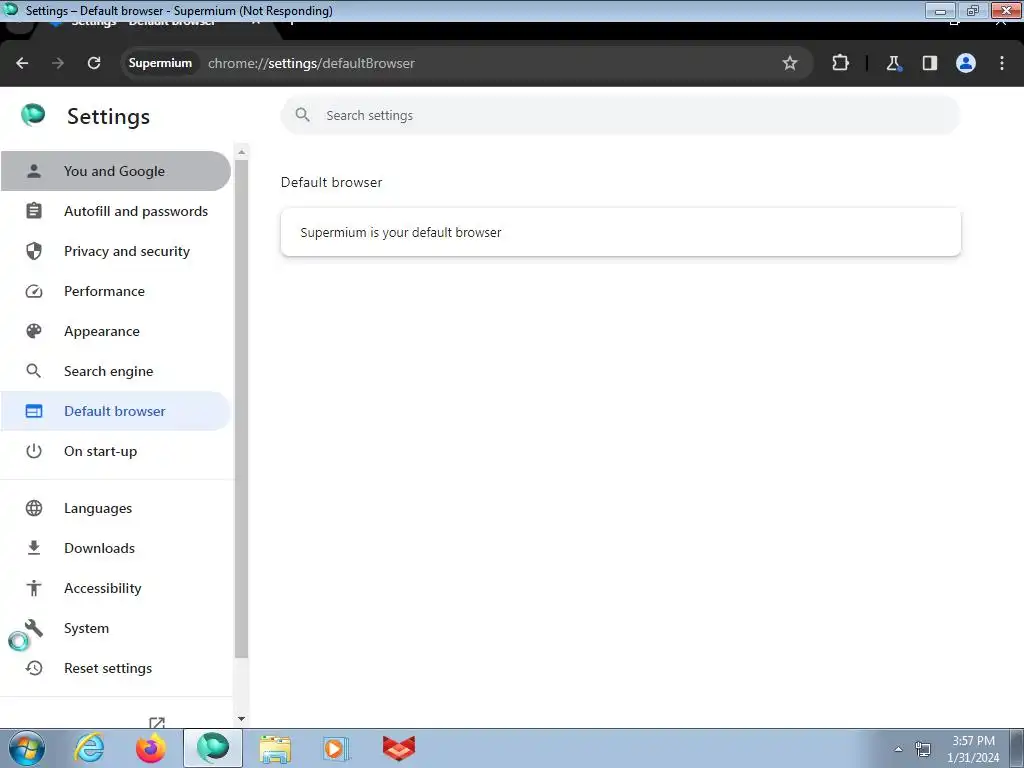Open Windows Media Player on taskbar
Screen dimensions: 1024x768
click(336, 748)
